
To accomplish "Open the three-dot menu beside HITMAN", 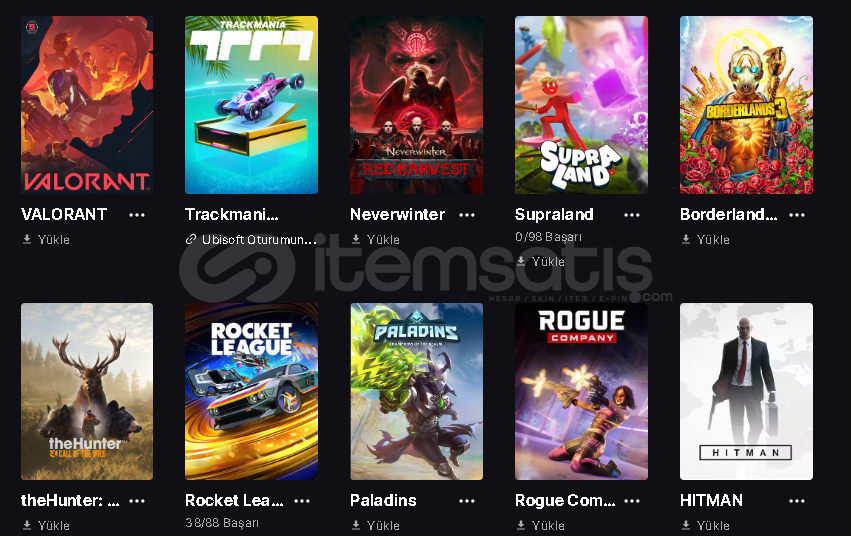I will tap(797, 501).
